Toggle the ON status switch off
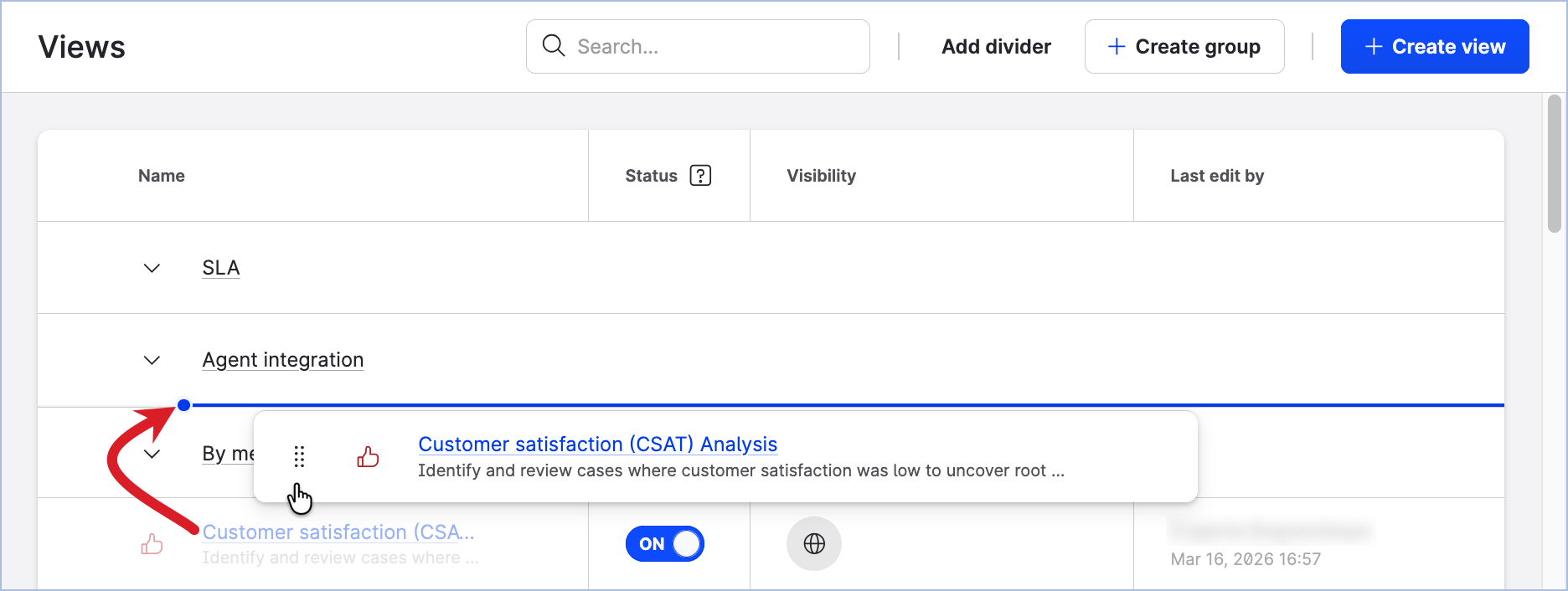Screen dimensions: 1568x591 665,544
